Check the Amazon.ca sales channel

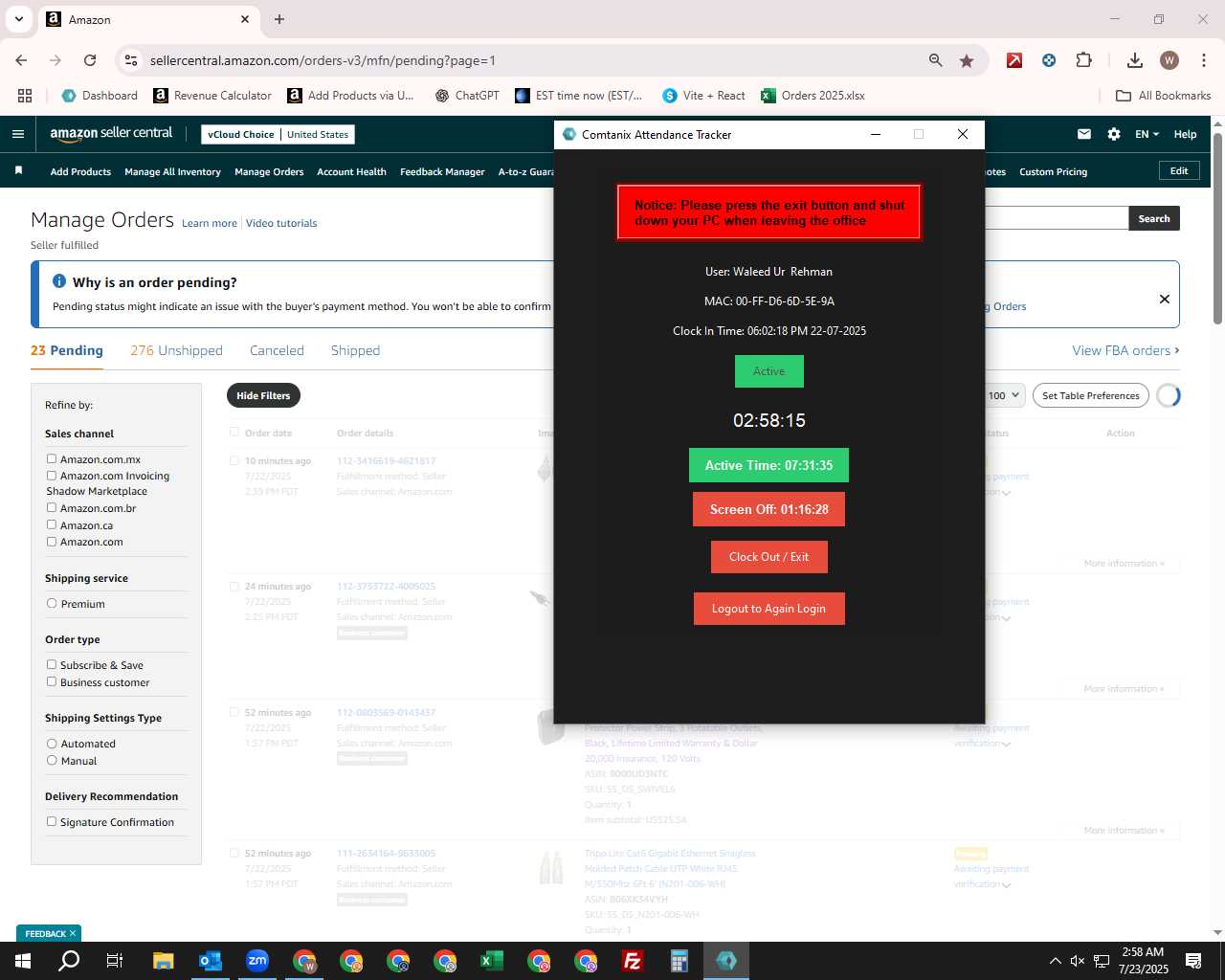pos(52,524)
